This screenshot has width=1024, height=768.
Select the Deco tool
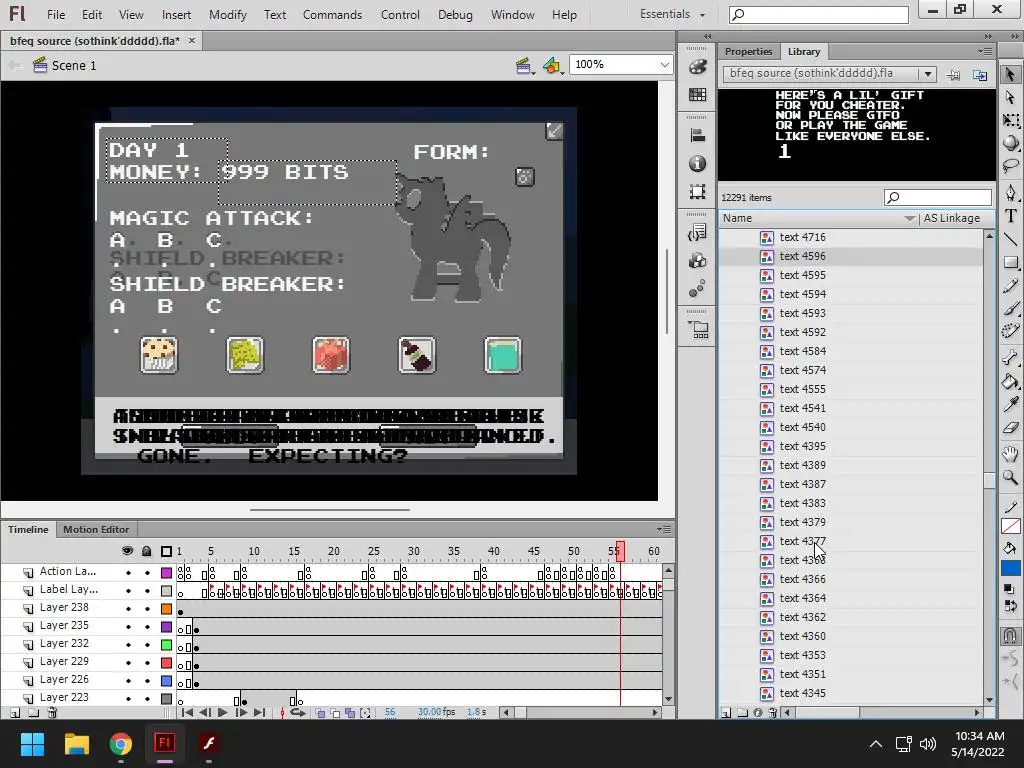pos(1010,331)
